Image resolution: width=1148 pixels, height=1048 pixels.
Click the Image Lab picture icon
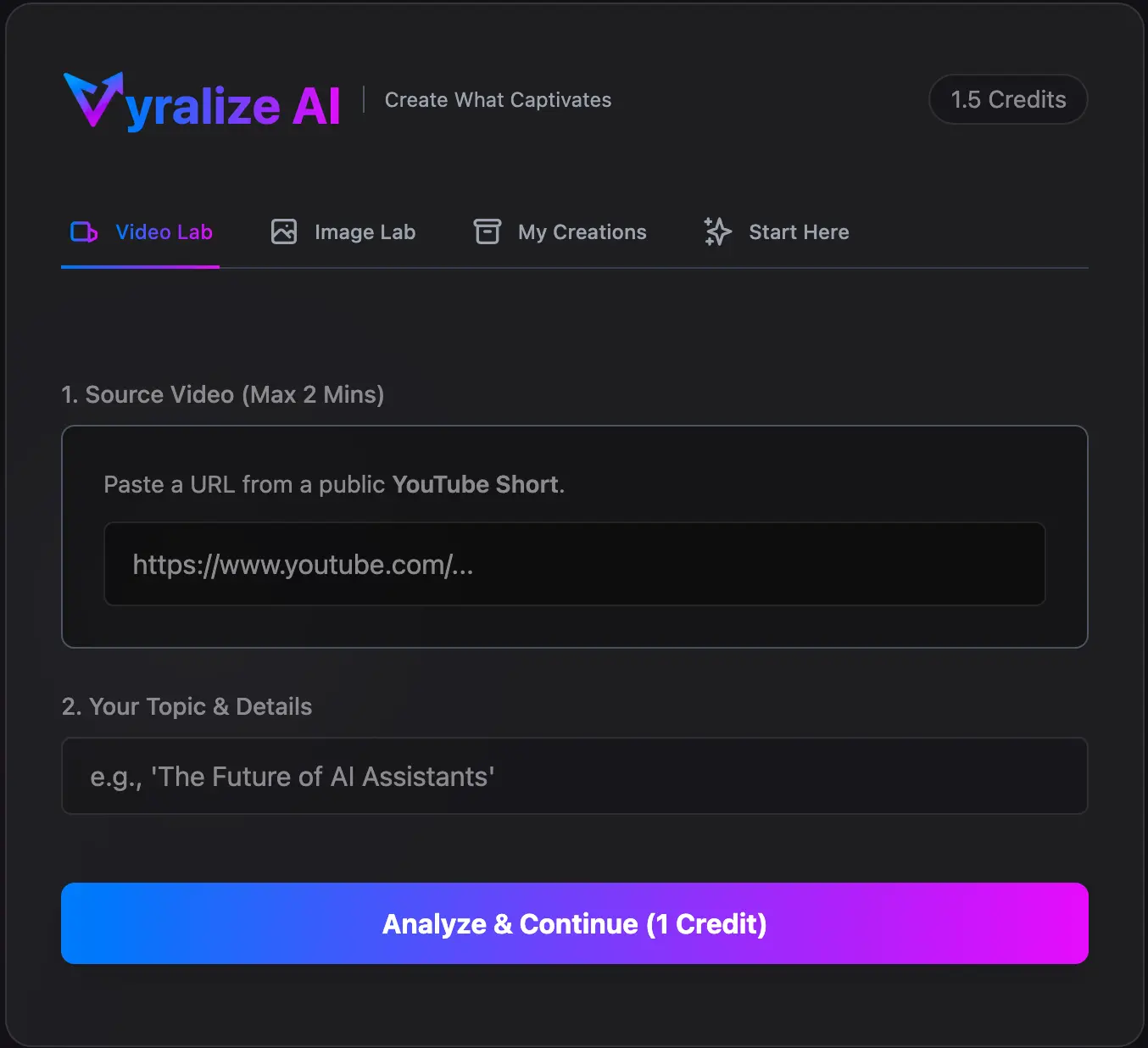(284, 231)
